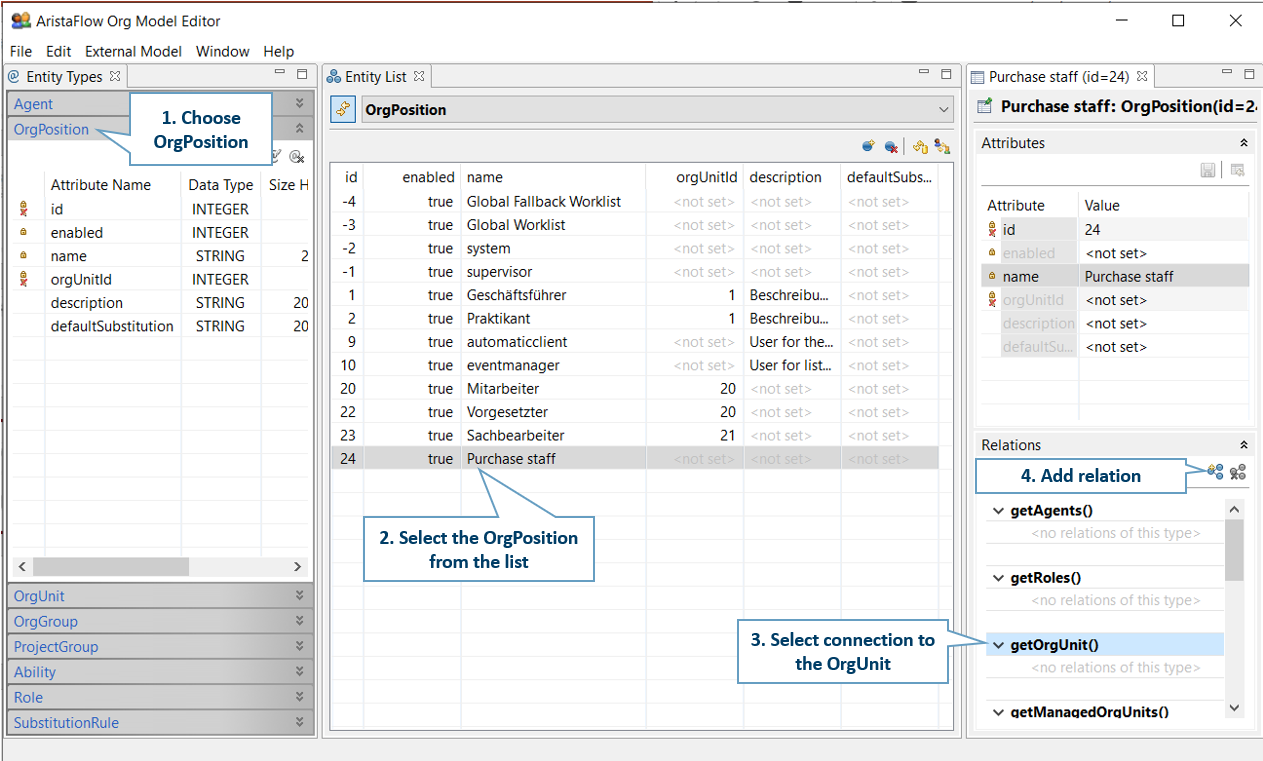Viewport: 1263px width, 761px height.
Task: Click the defaultSubstitution attribute row in Entity Types
Action: tap(160, 326)
